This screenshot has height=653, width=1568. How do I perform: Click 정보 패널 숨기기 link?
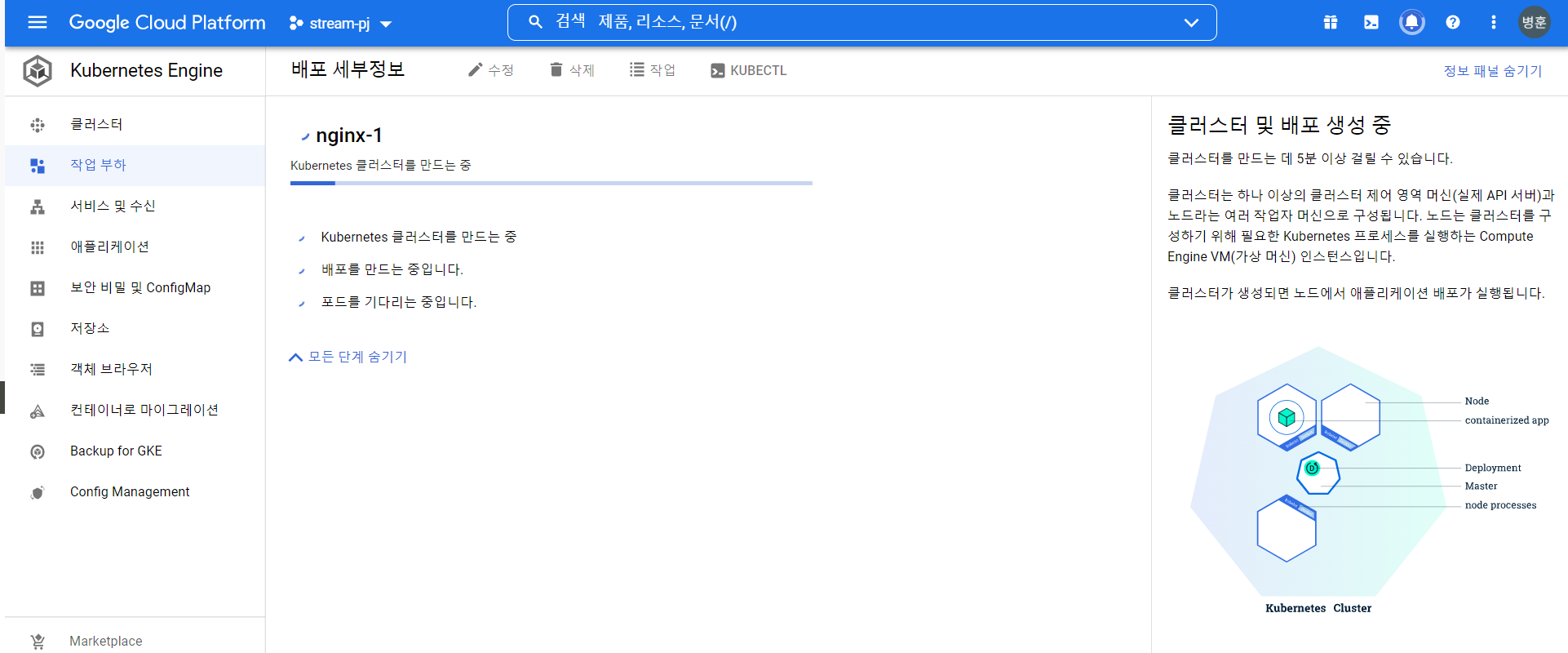(x=1493, y=71)
